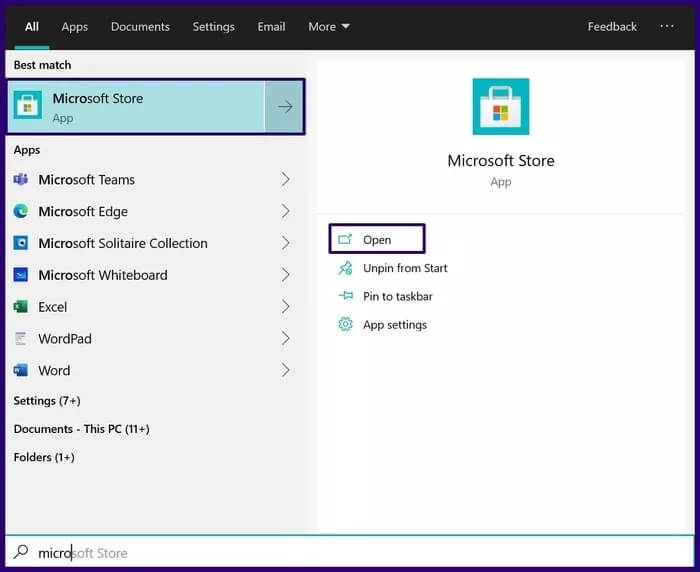Click Open to launch Microsoft Store
Screen dimensions: 700x572
tap(377, 239)
